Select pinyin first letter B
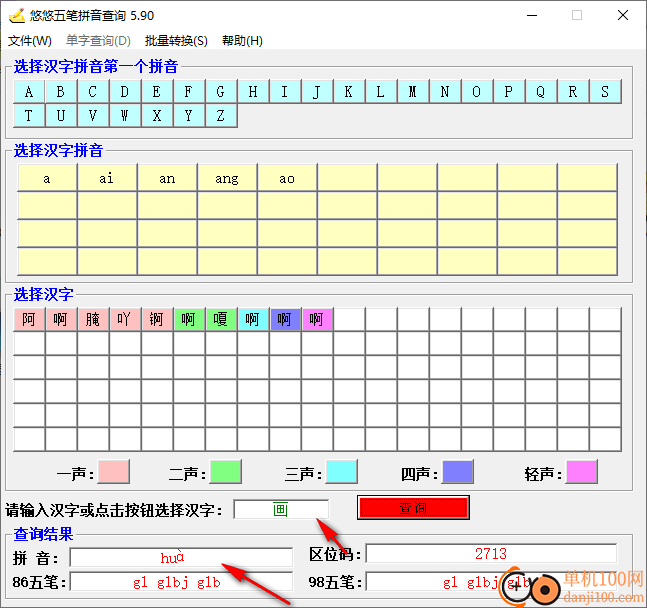The image size is (647, 608). 61,92
